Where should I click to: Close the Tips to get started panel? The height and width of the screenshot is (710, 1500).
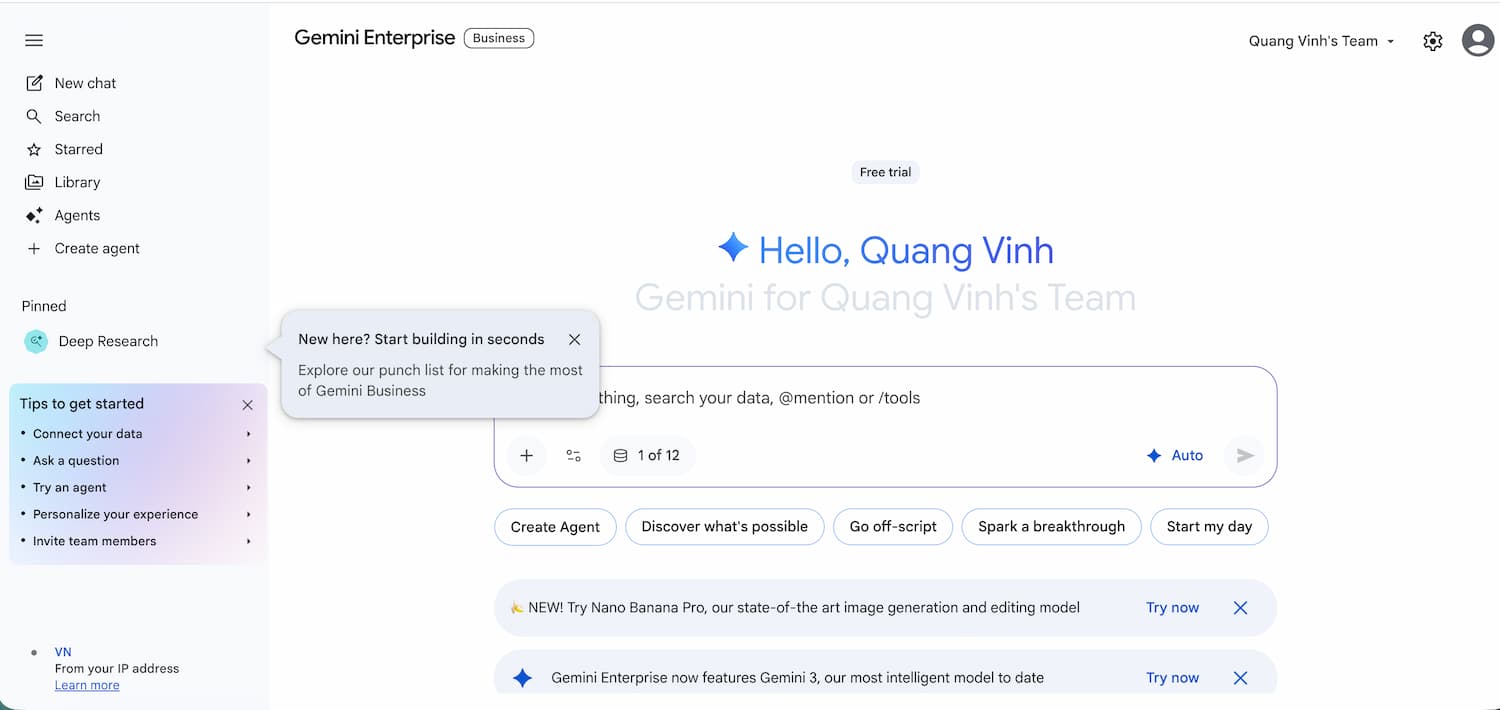247,405
